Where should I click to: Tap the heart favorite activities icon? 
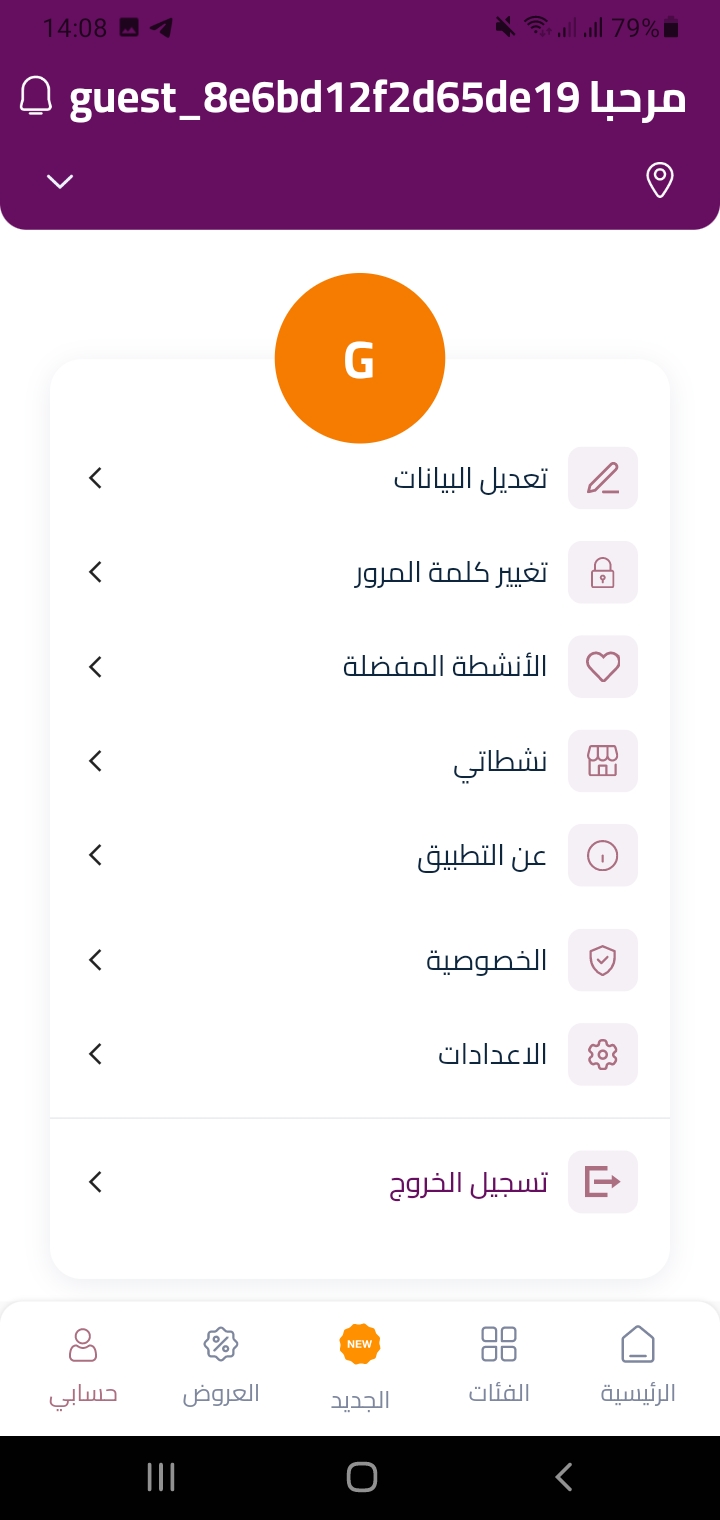coord(602,666)
